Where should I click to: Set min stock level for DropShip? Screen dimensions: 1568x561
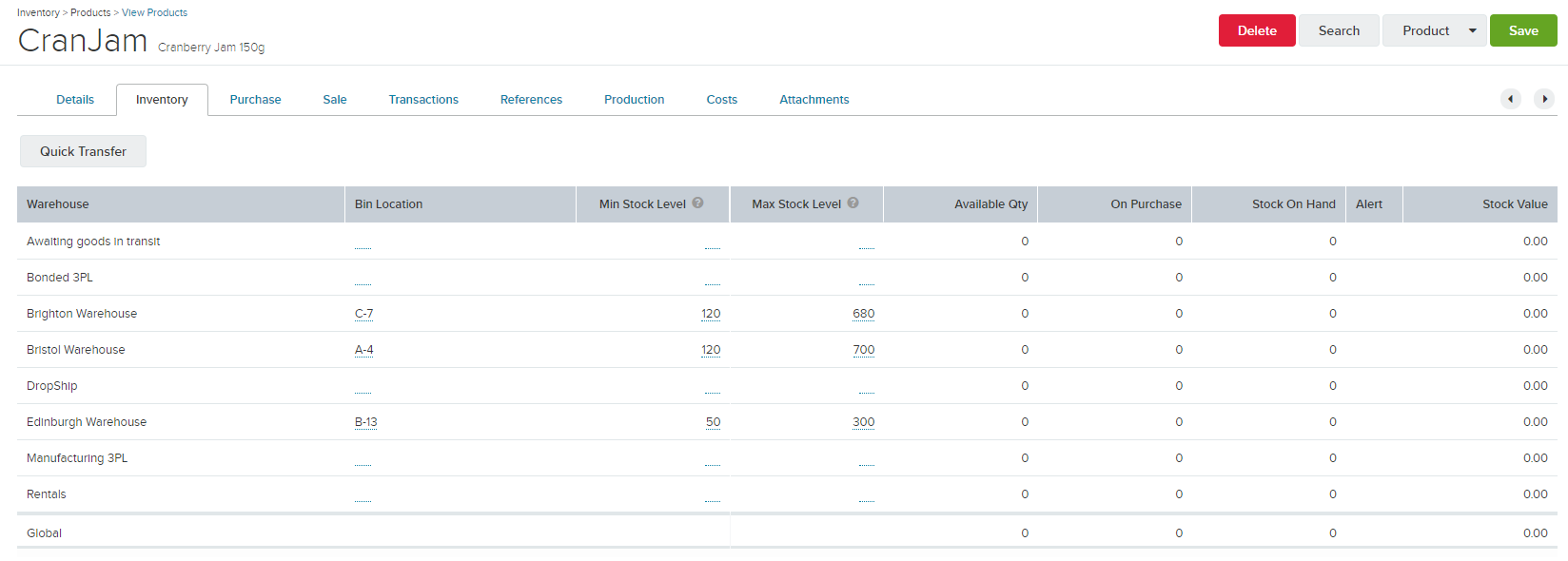click(713, 388)
